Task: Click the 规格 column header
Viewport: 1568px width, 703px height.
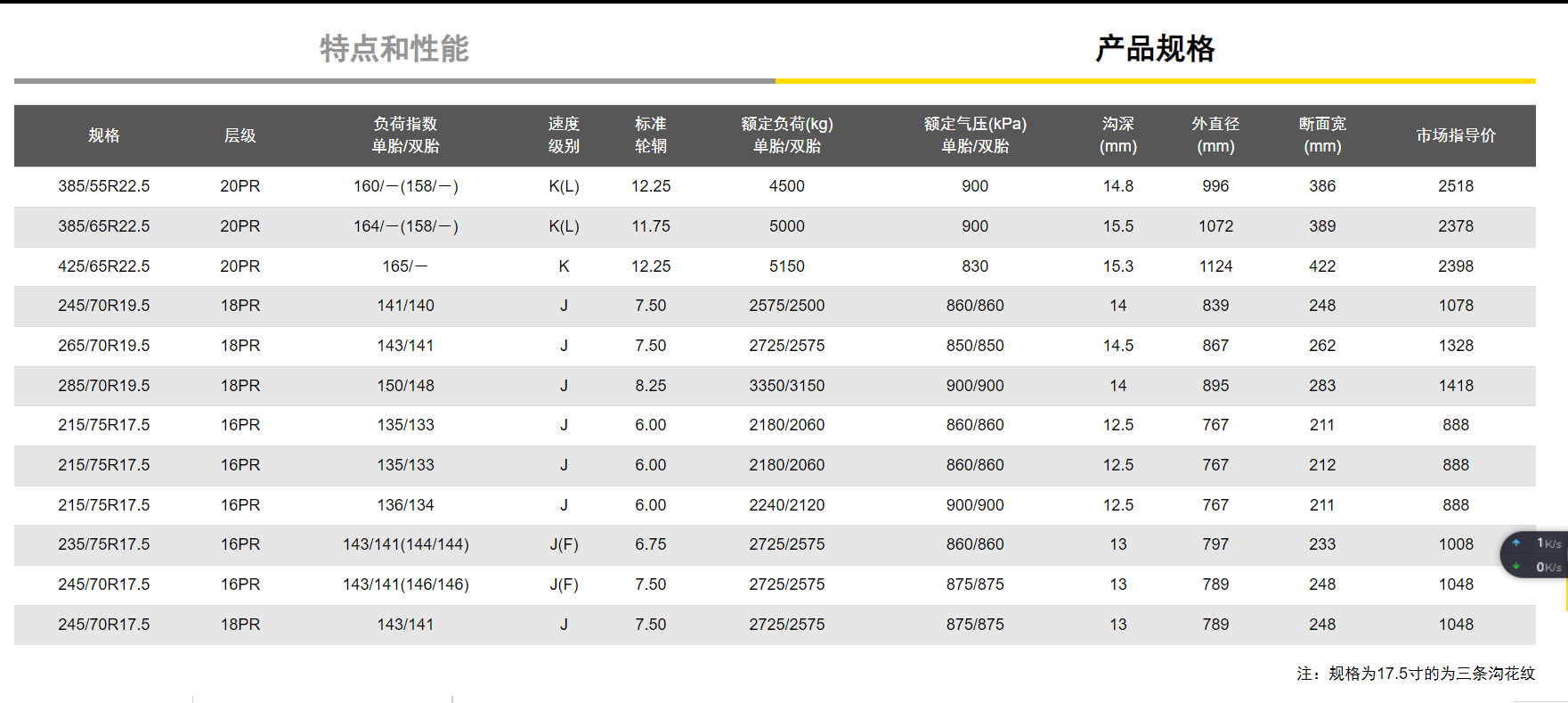Action: 104,135
